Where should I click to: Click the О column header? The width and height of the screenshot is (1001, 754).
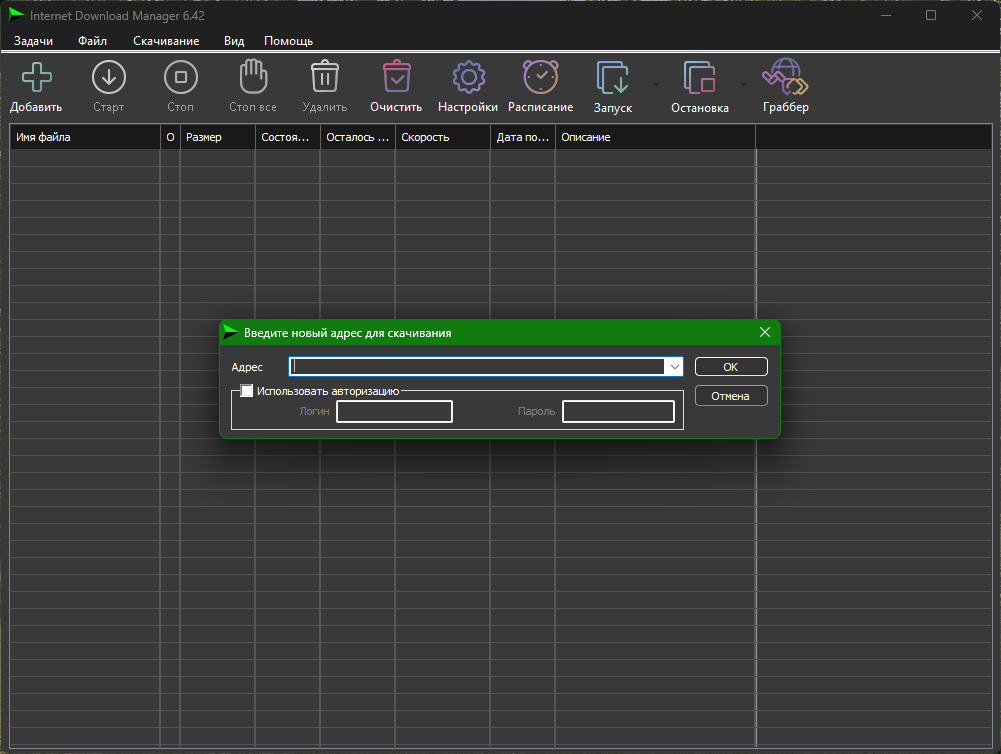[x=170, y=137]
